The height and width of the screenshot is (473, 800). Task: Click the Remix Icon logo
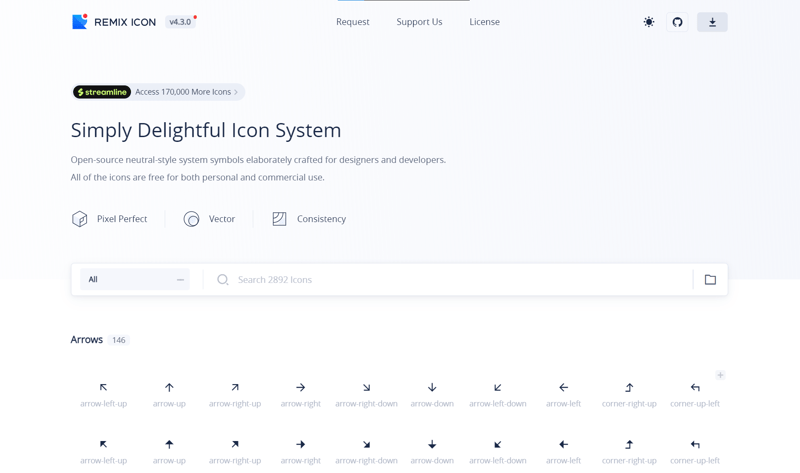click(114, 22)
